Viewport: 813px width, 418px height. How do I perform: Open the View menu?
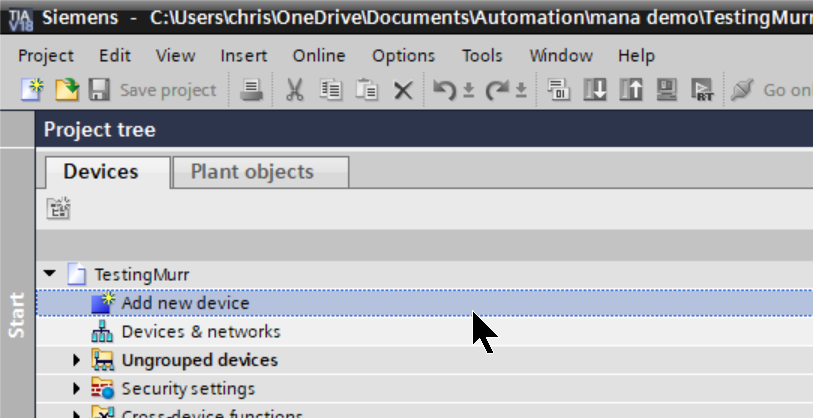[x=175, y=55]
